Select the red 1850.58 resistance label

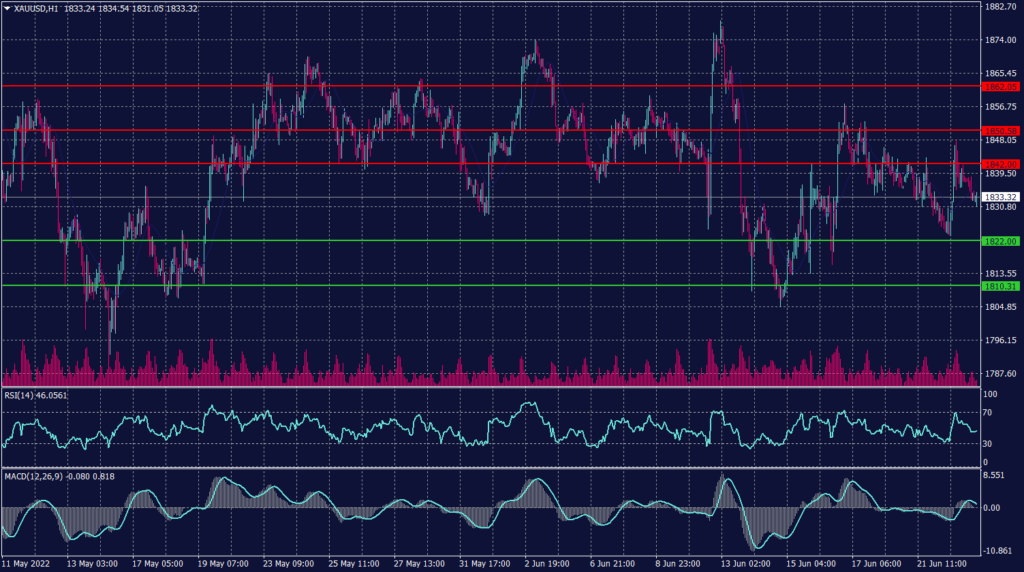[x=1000, y=131]
